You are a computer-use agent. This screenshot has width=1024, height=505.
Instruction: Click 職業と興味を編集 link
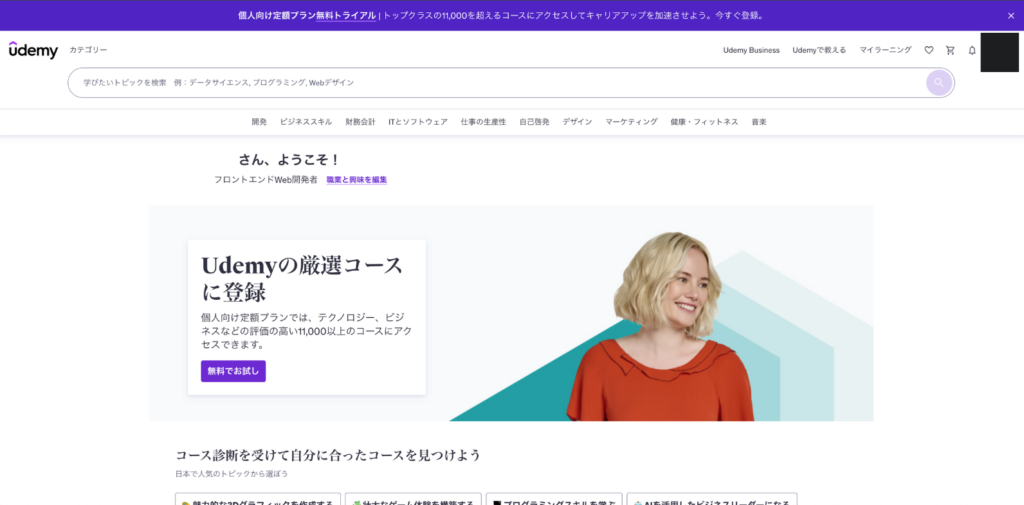(x=357, y=180)
